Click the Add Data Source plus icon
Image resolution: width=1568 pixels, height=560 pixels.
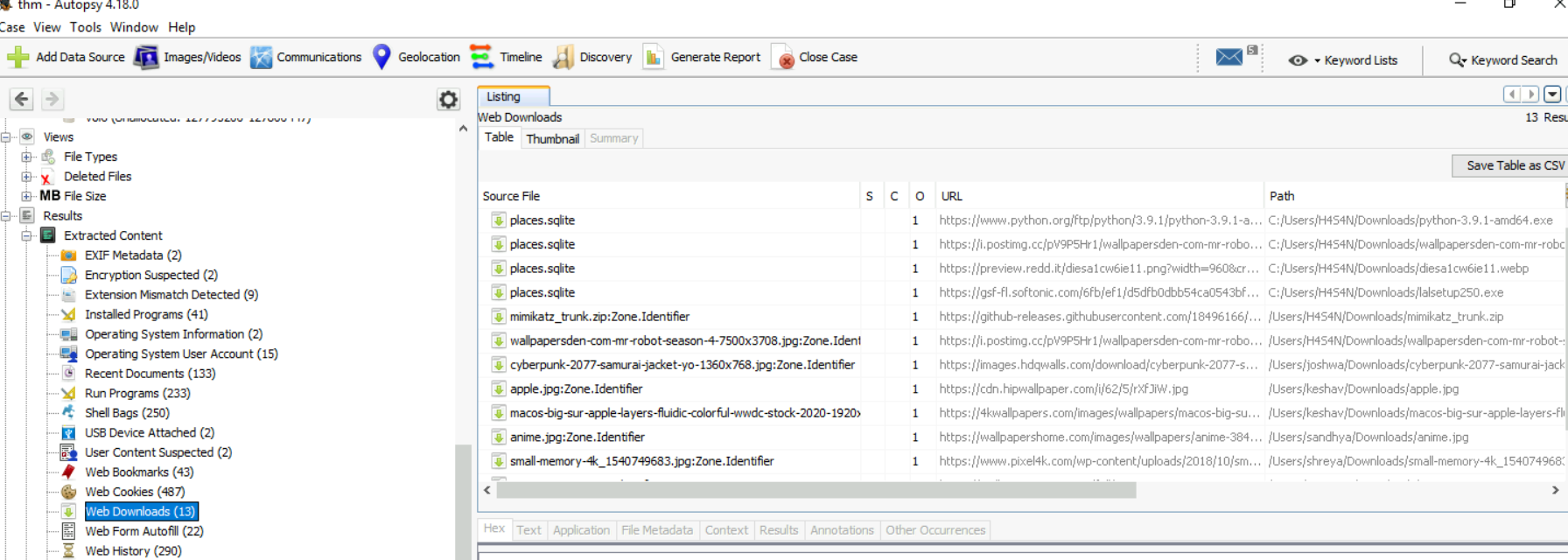tap(18, 58)
